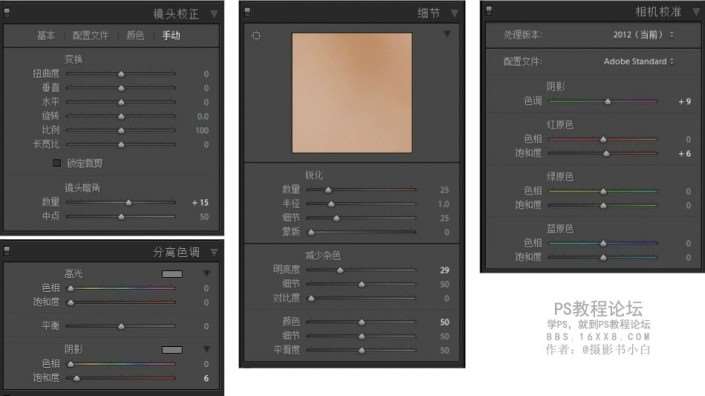Toggle the 相机校准 panel on/off switch

pyautogui.click(x=489, y=10)
